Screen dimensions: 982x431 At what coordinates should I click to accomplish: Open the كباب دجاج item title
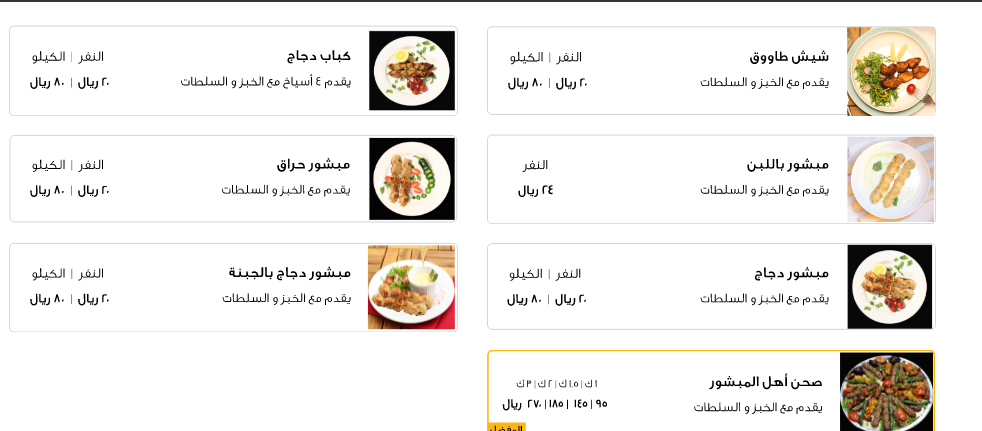(x=319, y=56)
